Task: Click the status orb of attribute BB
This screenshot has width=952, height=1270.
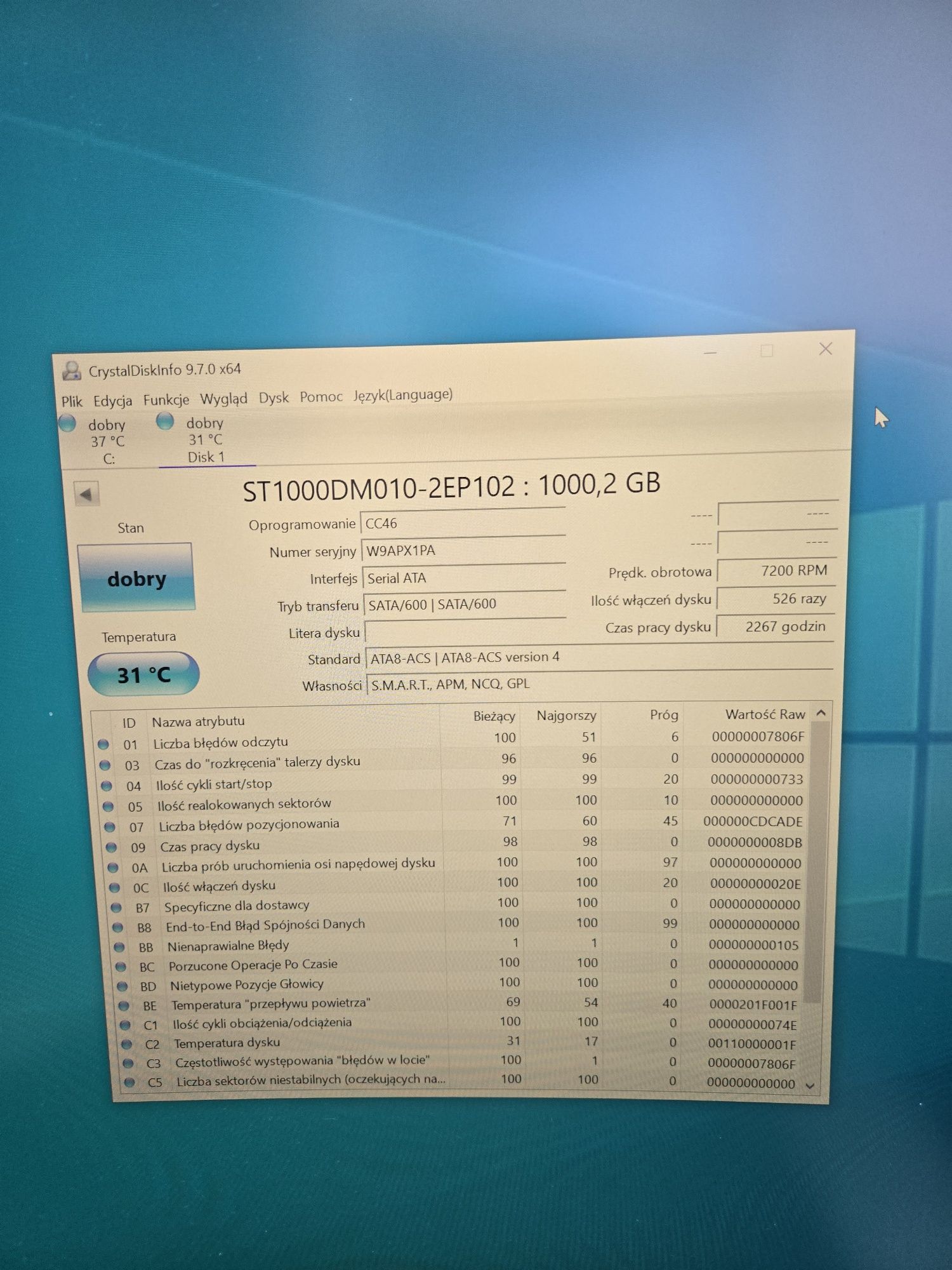Action: tap(119, 947)
